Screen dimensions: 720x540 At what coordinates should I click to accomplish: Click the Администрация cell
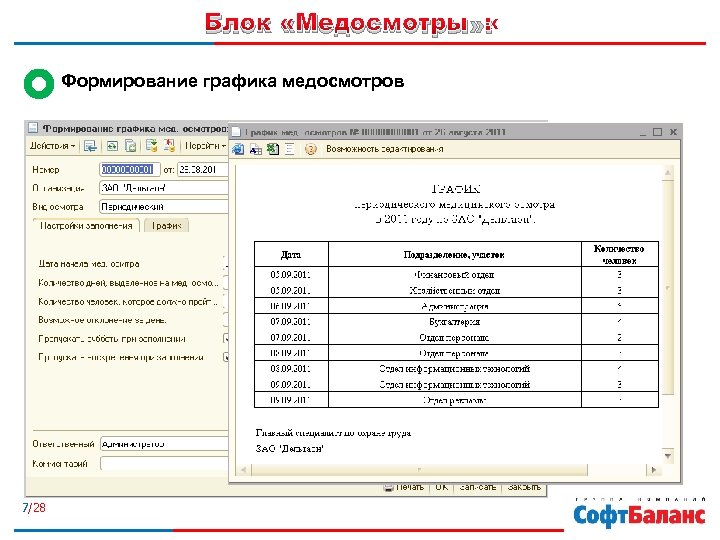[454, 306]
